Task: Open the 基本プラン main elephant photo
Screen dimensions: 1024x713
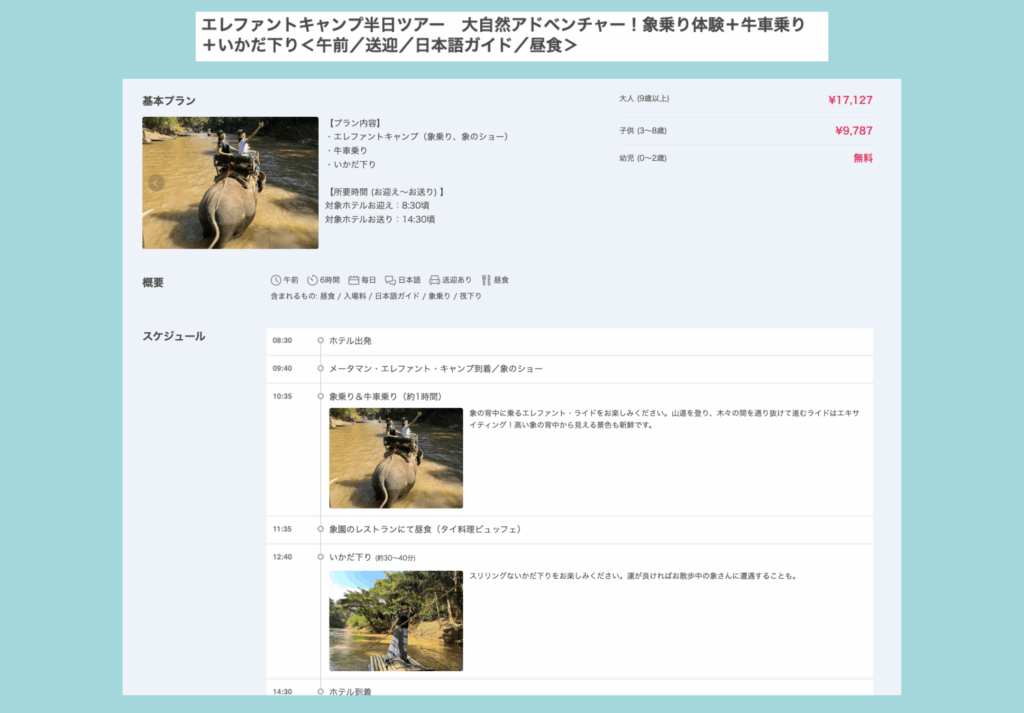Action: [x=230, y=183]
